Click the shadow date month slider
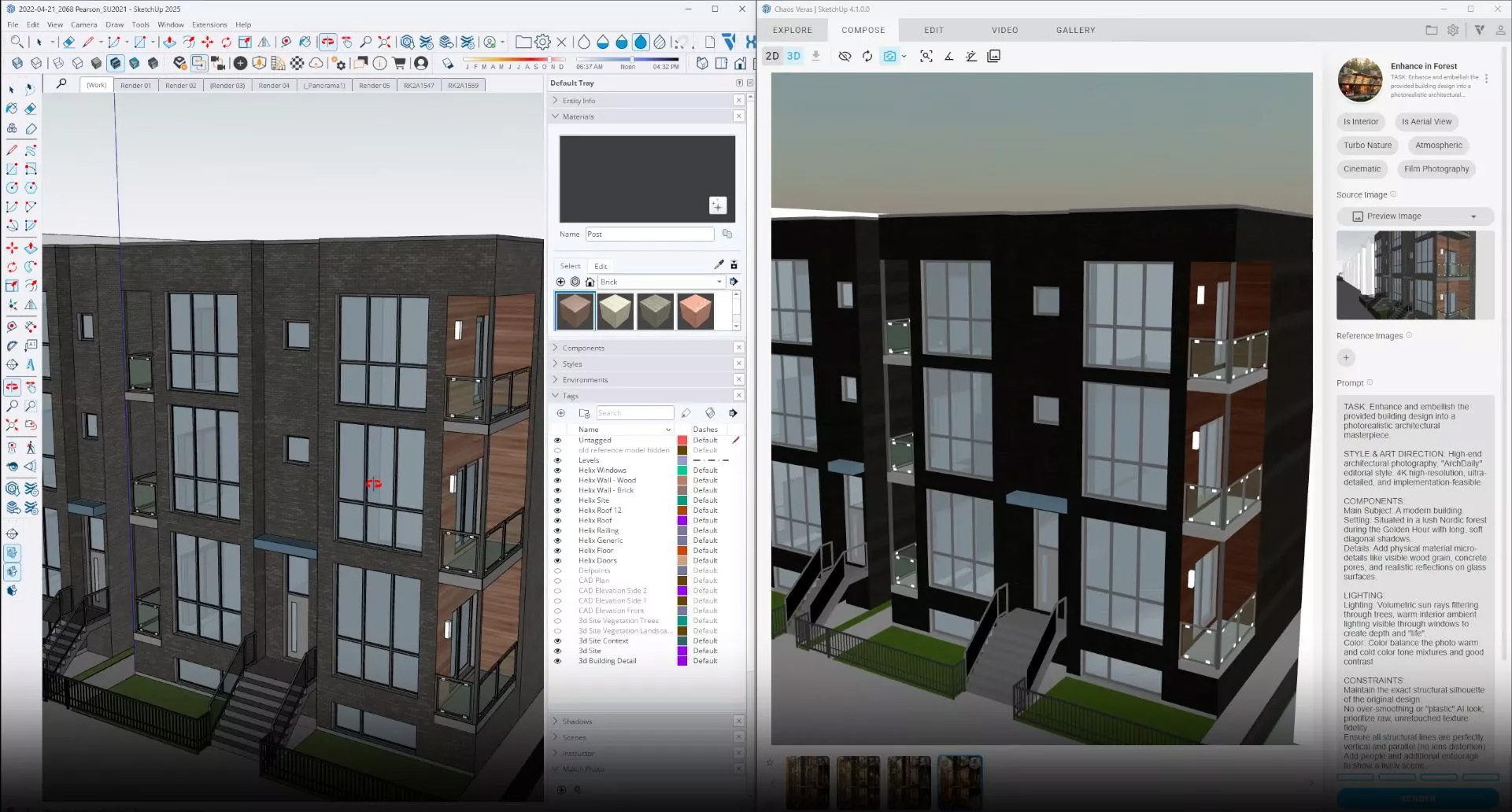This screenshot has width=1512, height=812. click(514, 59)
